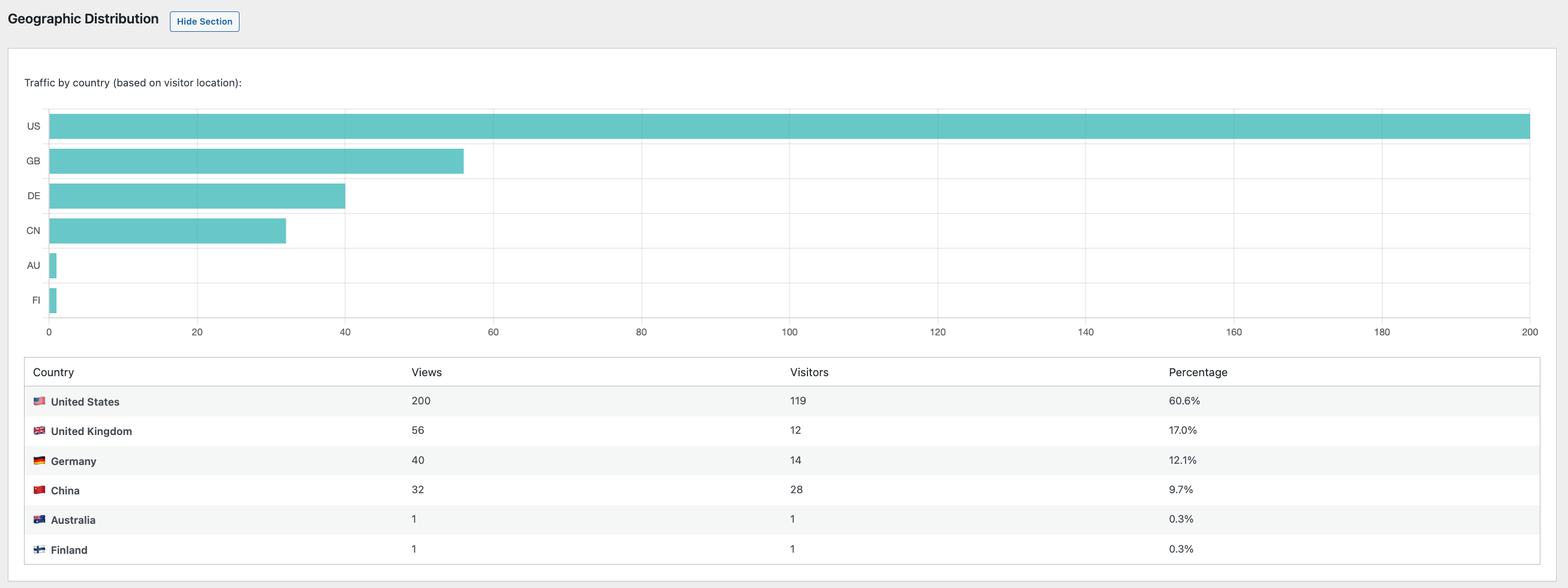Click the Percentage column header
This screenshot has height=588, width=1568.
[x=1197, y=372]
